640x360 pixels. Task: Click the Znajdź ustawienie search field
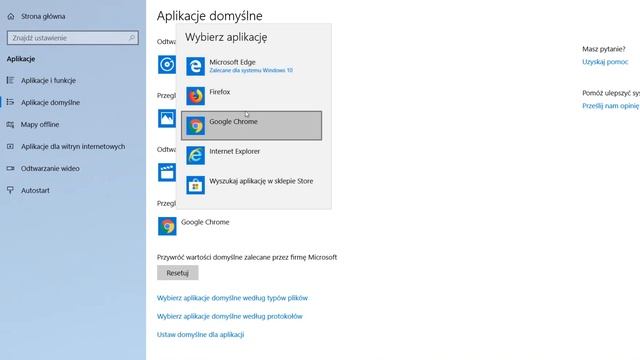73,38
